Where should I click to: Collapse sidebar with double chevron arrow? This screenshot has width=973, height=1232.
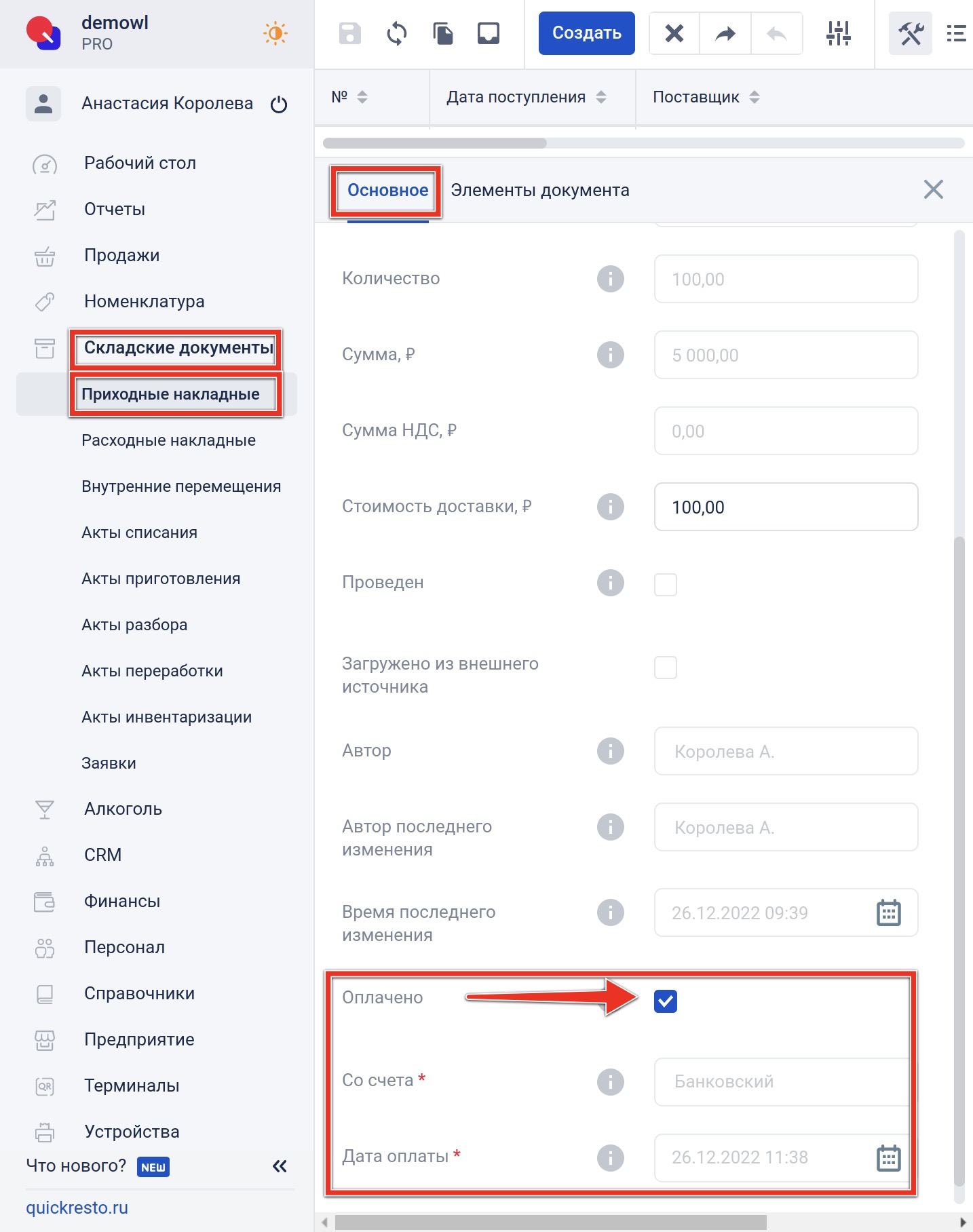tap(280, 1166)
